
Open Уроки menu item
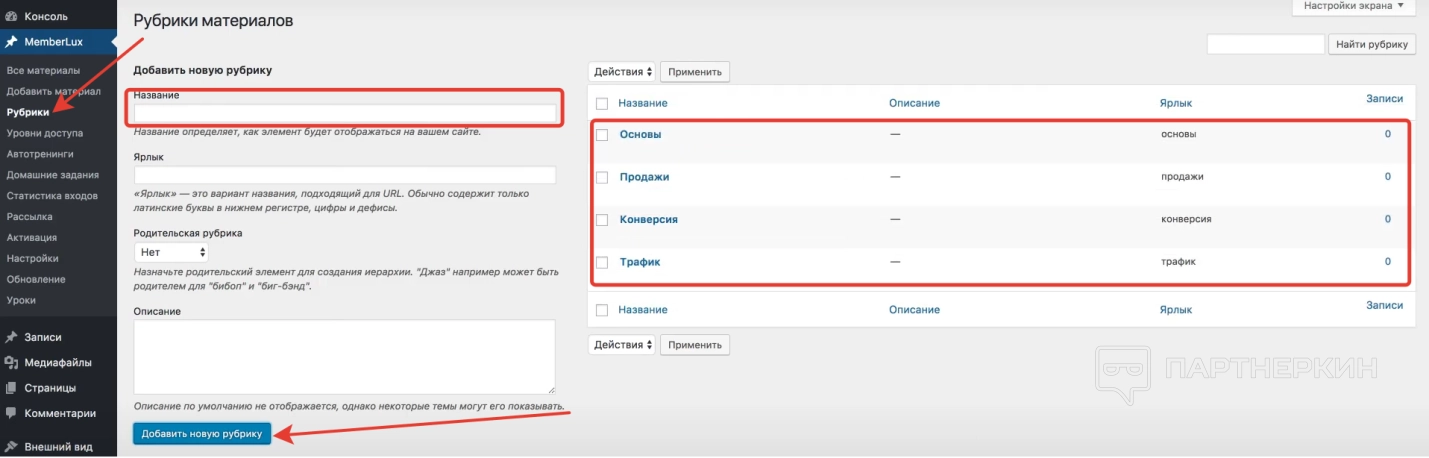(23, 300)
